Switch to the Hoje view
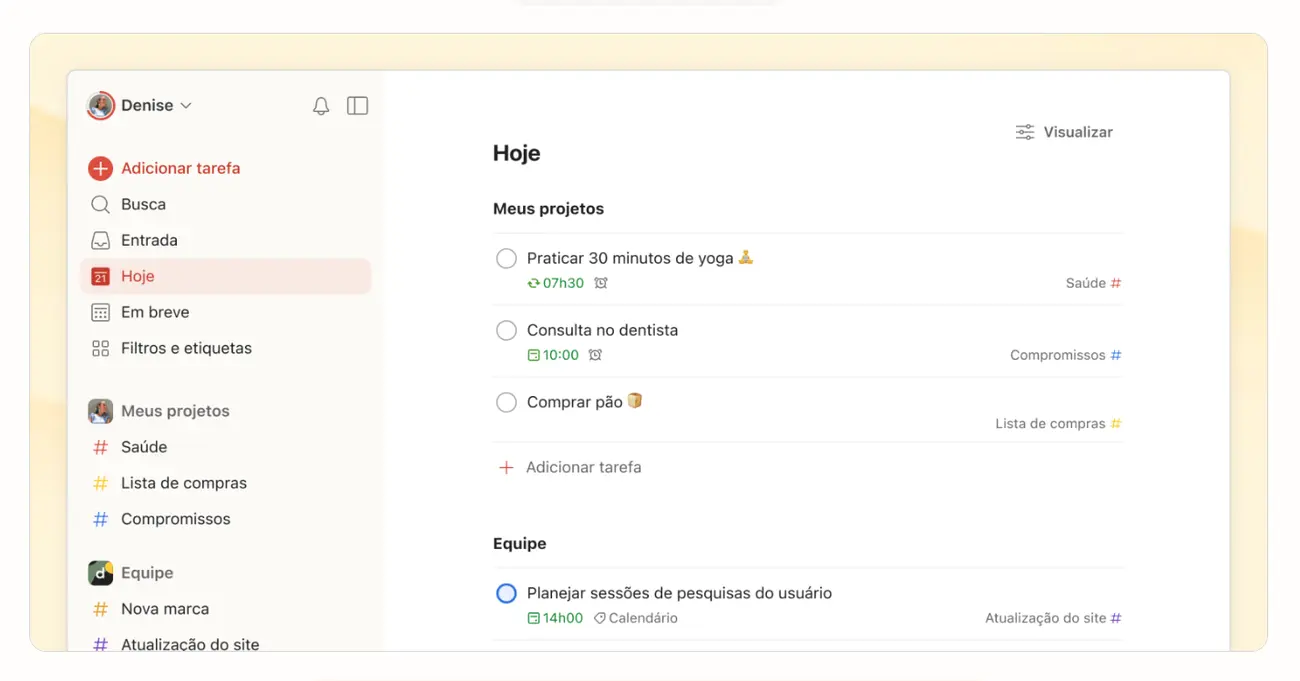Viewport: 1300px width, 681px height. click(139, 276)
